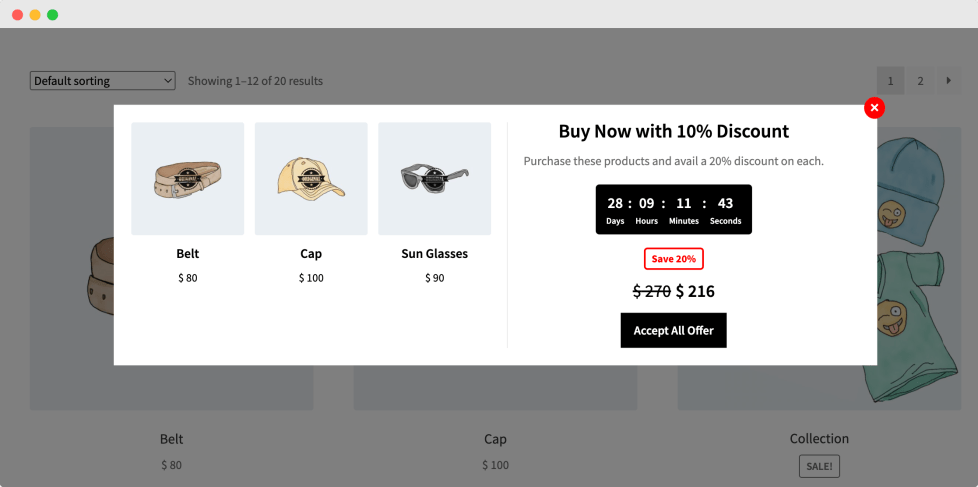Close the discount offer popup

[874, 108]
